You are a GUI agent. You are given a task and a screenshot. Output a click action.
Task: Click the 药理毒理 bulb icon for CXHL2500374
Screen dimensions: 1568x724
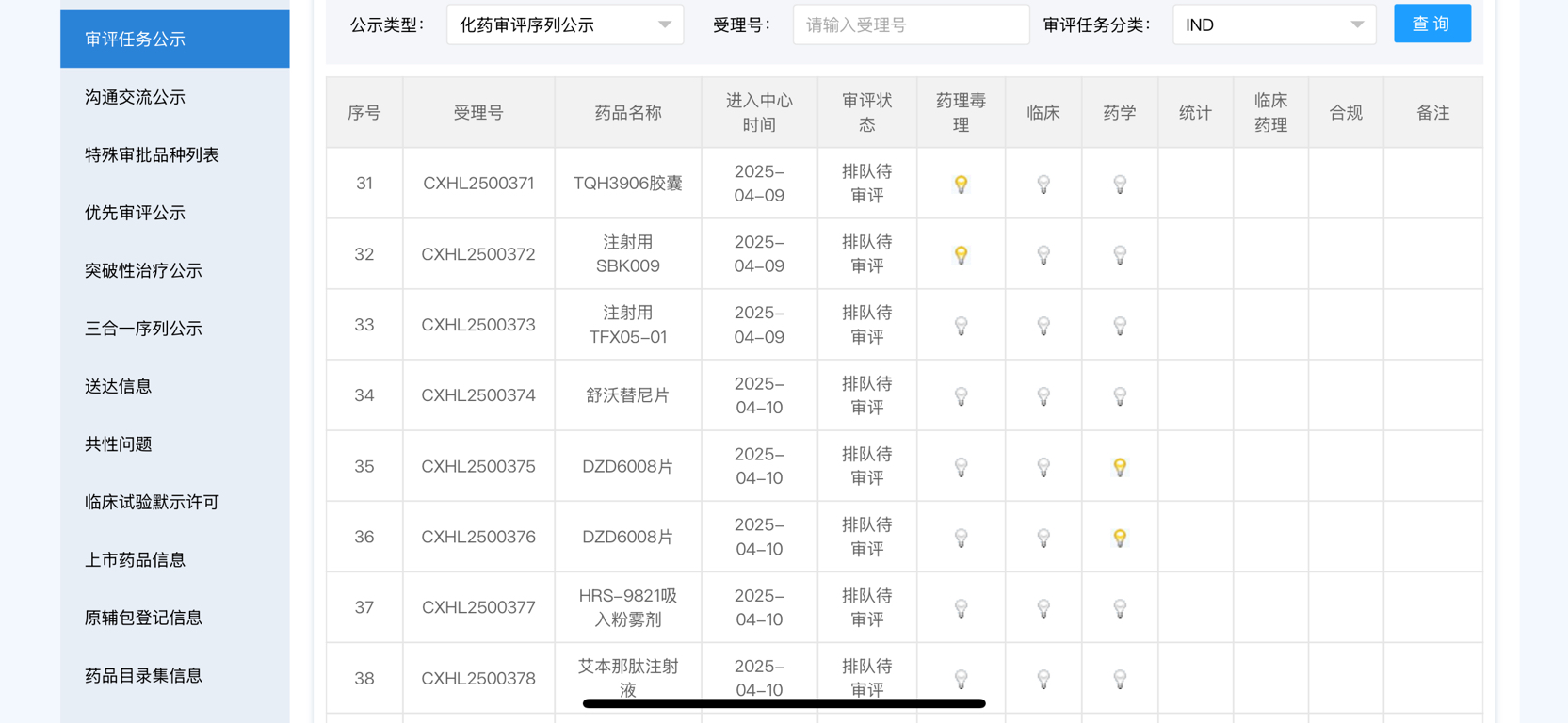961,396
